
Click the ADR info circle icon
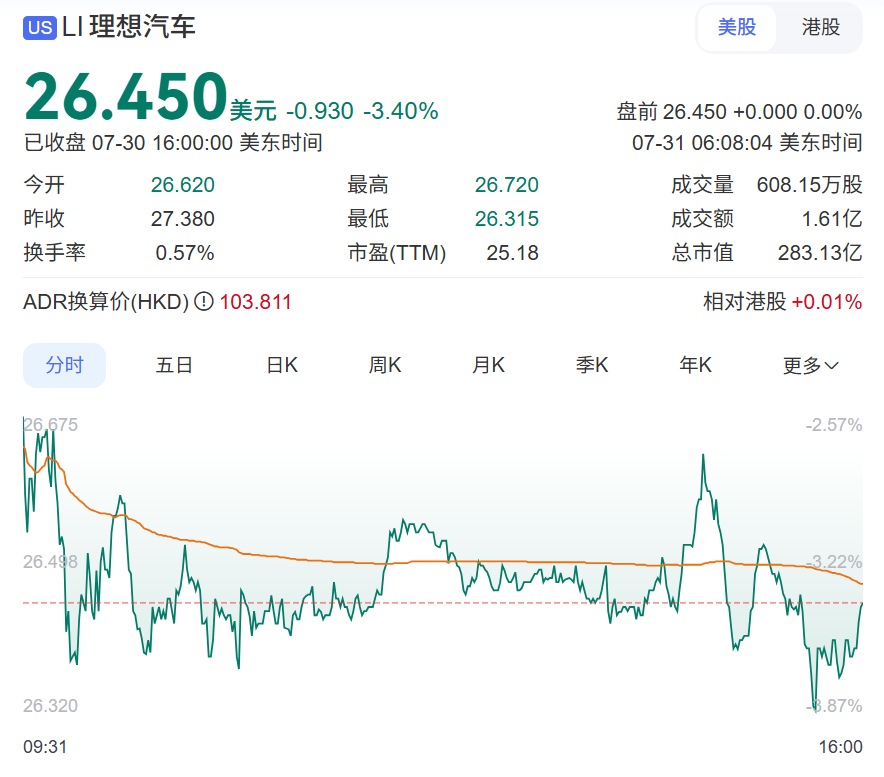(204, 302)
